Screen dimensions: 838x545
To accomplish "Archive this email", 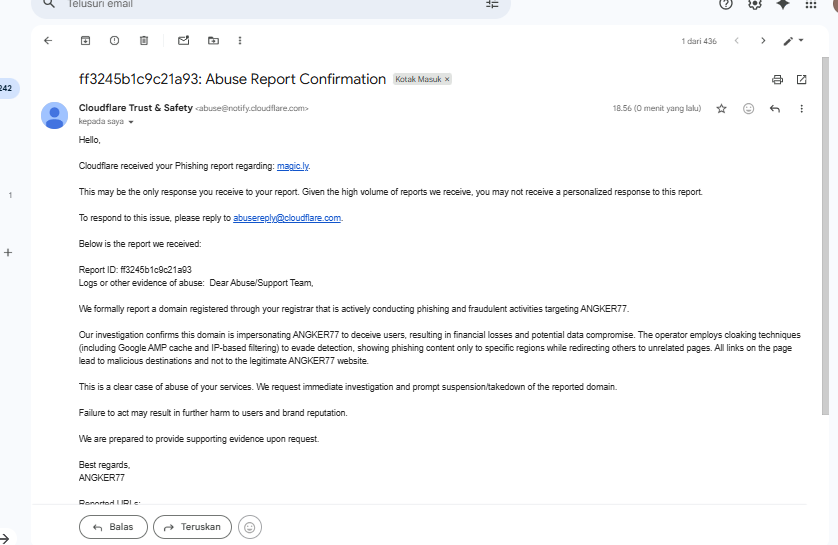I will pos(85,41).
